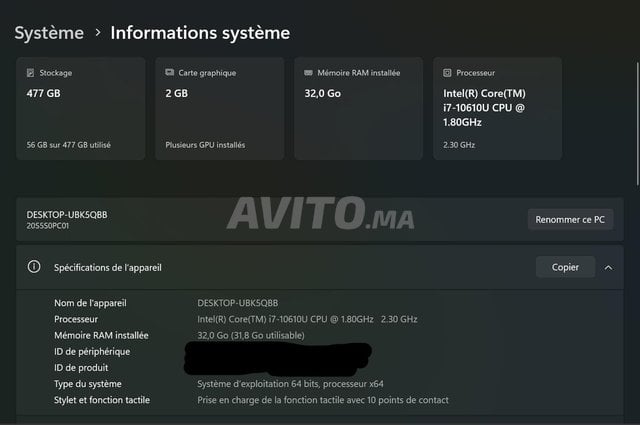Go back to Système in breadcrumb
Viewport: 640px width, 425px height.
click(49, 33)
